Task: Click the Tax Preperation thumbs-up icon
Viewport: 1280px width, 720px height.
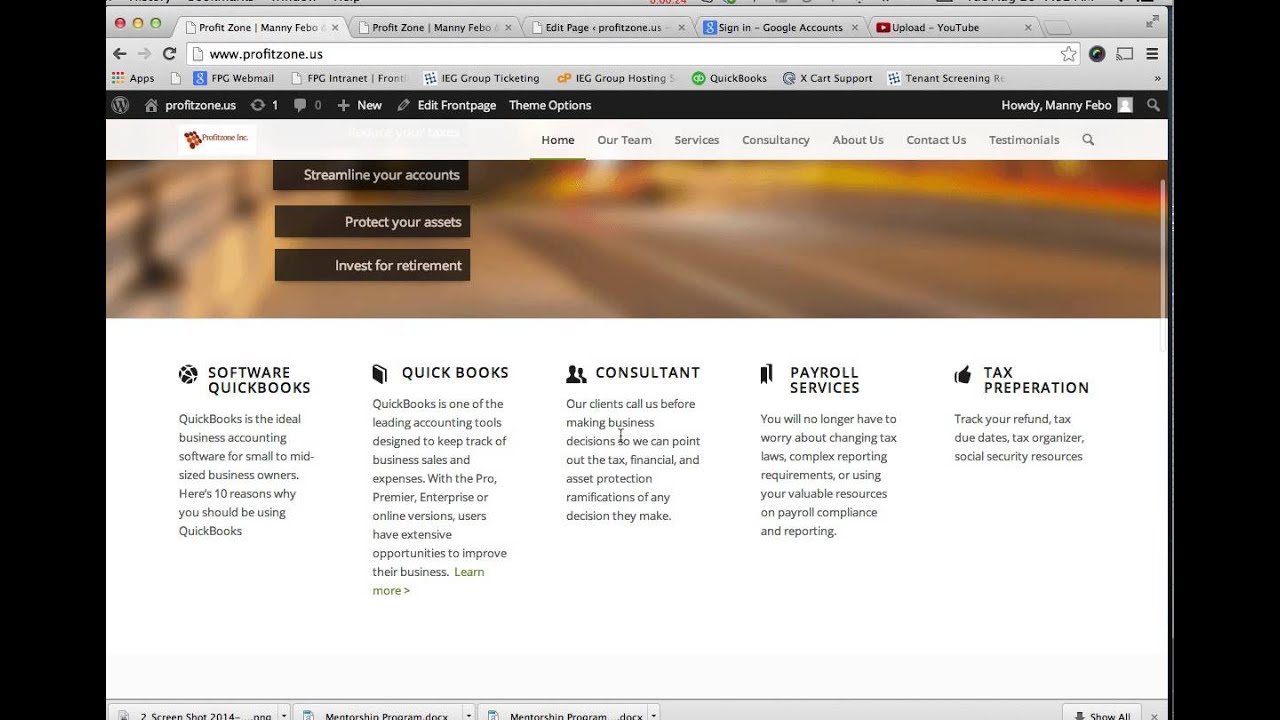Action: tap(963, 374)
